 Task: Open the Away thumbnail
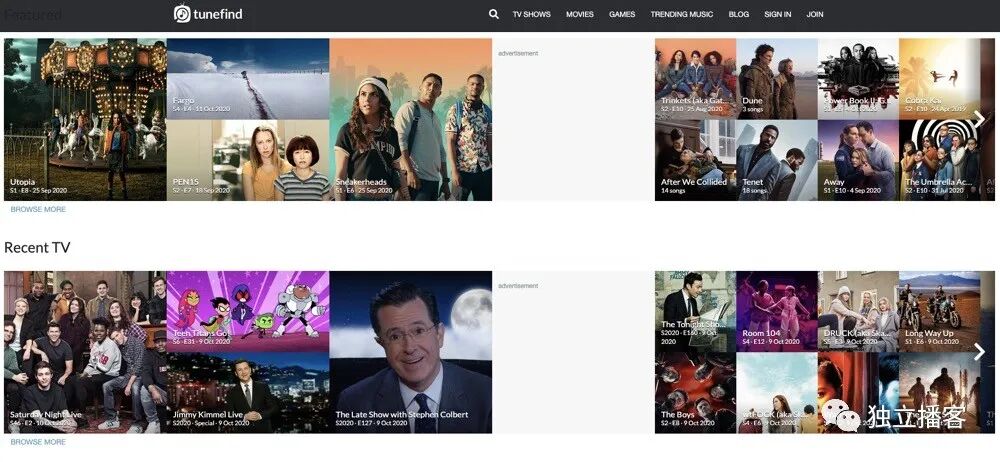858,160
